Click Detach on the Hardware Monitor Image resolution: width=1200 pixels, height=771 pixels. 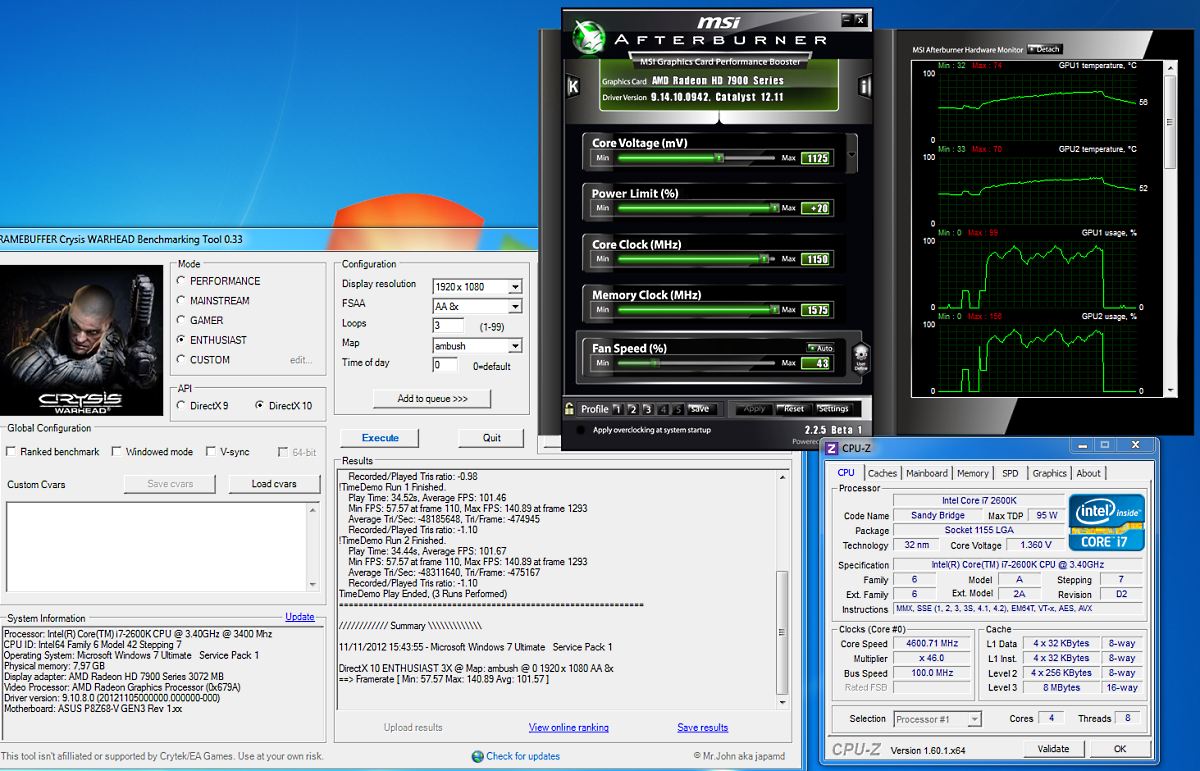pos(1045,49)
